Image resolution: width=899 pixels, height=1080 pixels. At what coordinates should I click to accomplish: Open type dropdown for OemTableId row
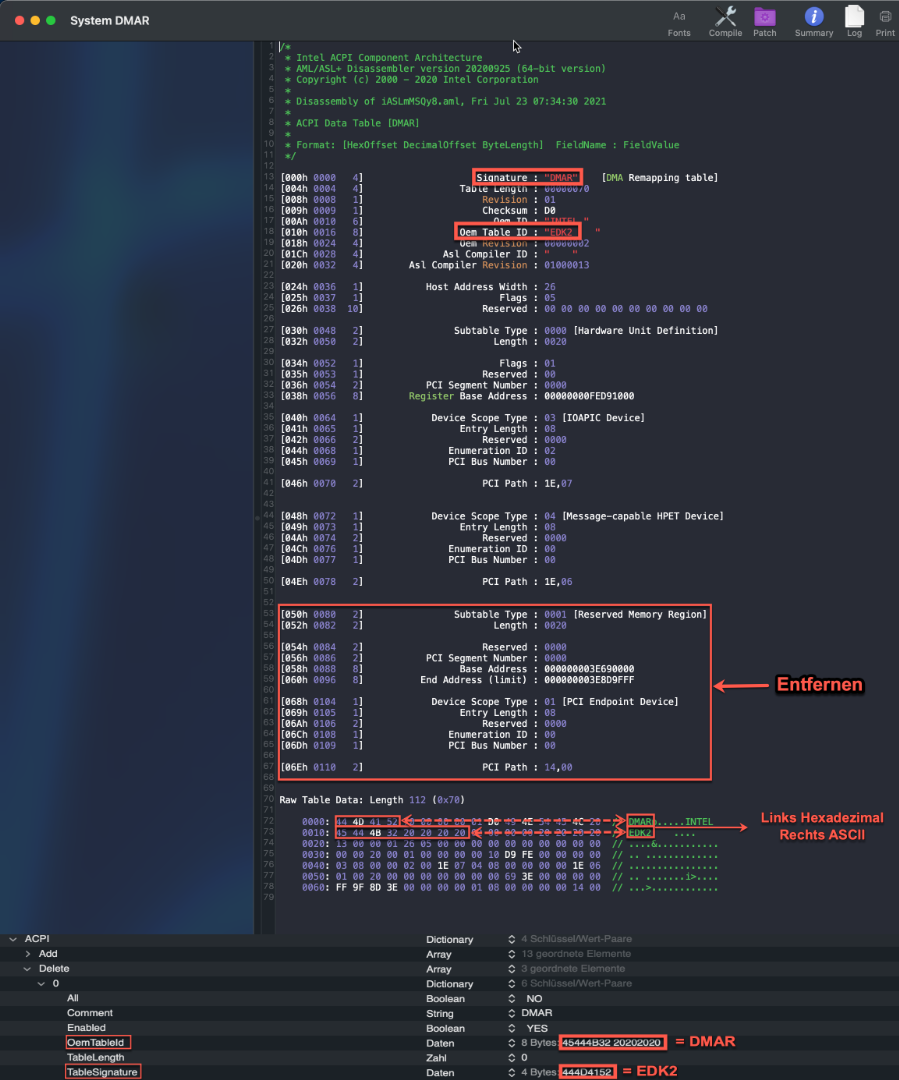512,1043
